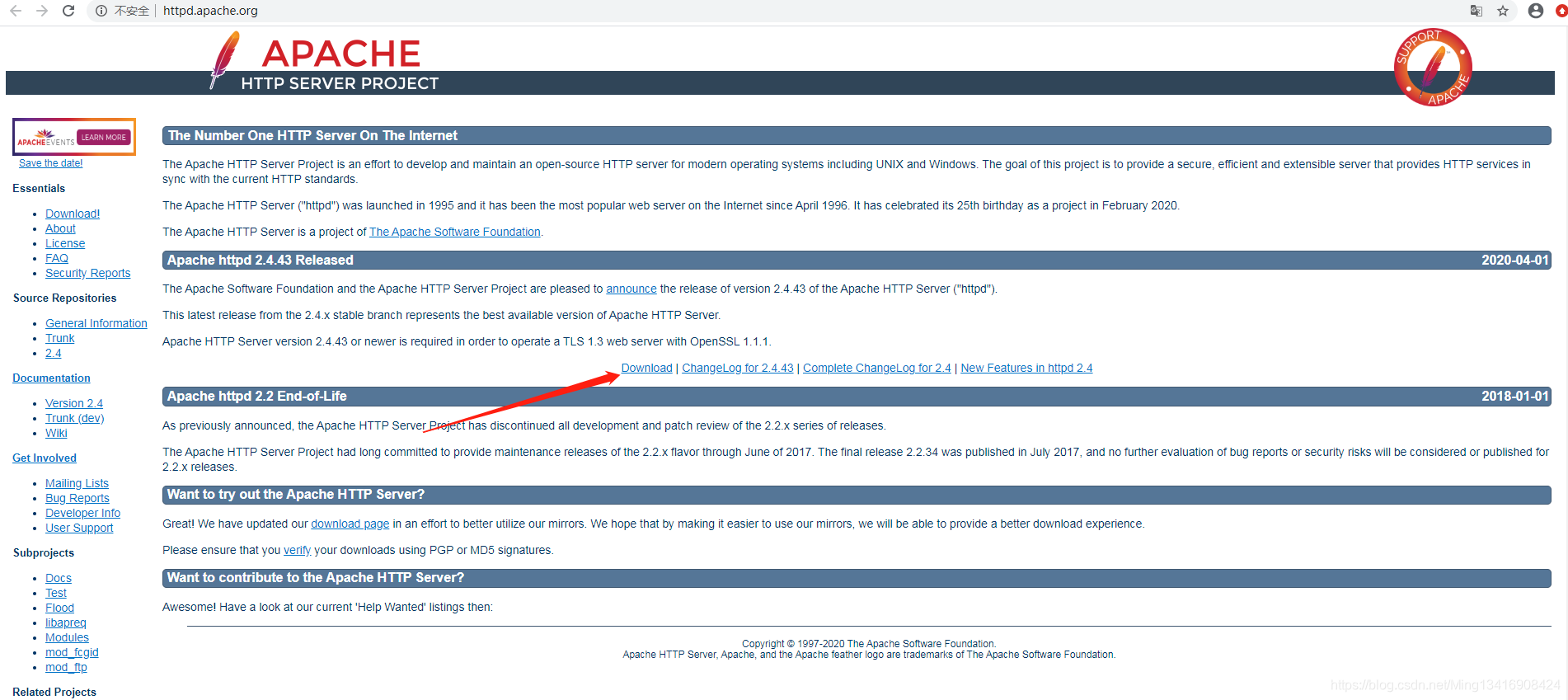
Task: Open the mod_fcgid subproject link
Action: [72, 652]
